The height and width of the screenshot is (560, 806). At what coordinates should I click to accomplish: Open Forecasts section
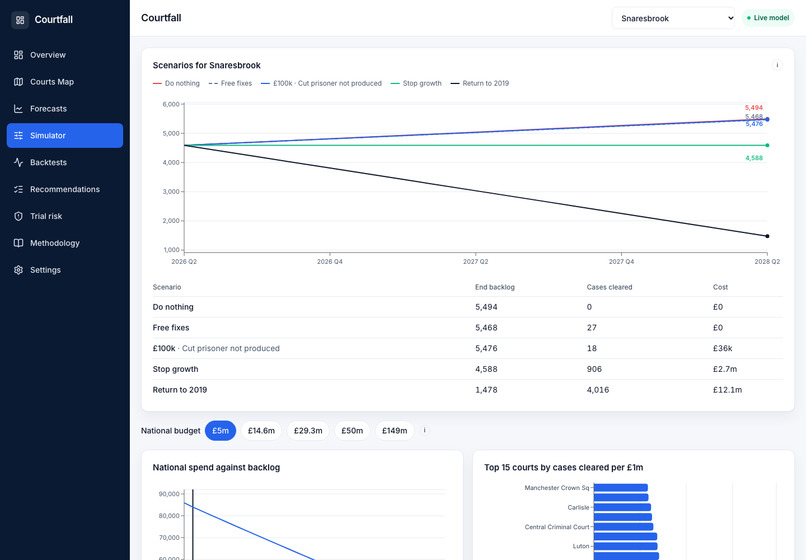(x=65, y=109)
